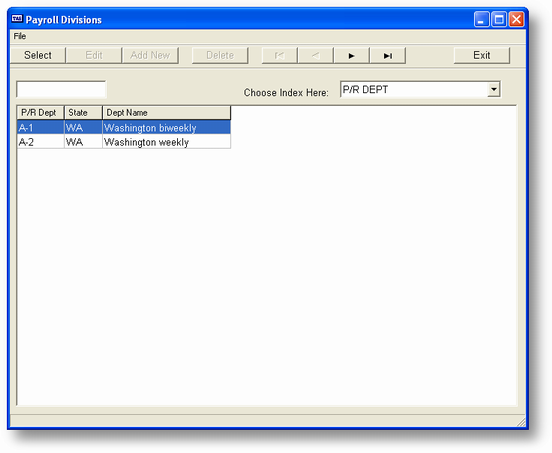552x453 pixels.
Task: Advance to the next record arrow
Action: pos(352,55)
